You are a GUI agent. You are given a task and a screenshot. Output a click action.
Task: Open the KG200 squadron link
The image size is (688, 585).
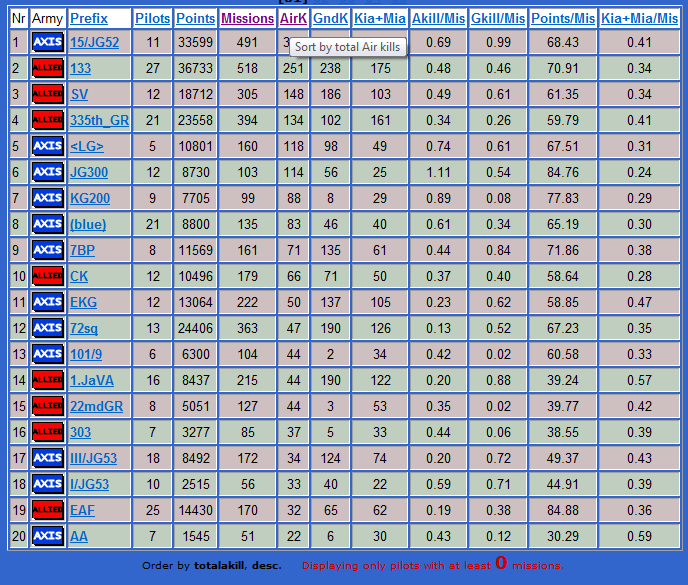tap(90, 198)
